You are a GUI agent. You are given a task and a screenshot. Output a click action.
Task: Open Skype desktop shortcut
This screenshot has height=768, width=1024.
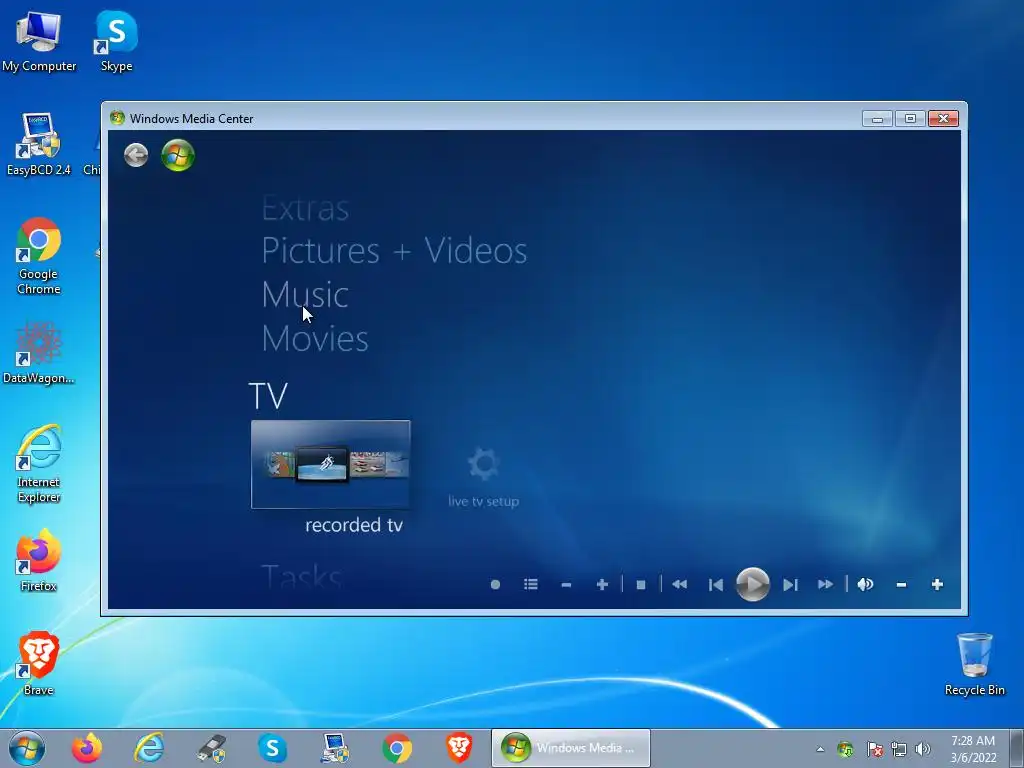point(116,41)
